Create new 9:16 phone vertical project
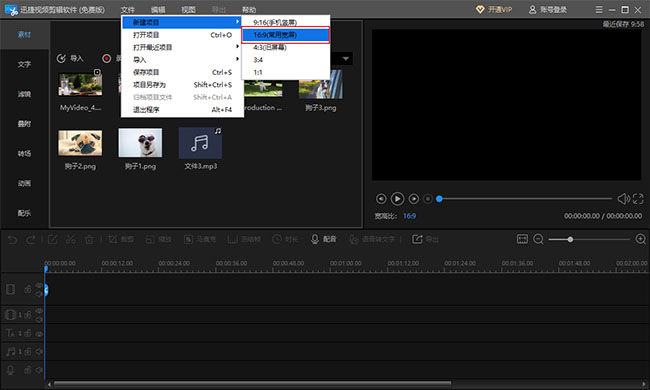650x390 pixels. pyautogui.click(x=286, y=22)
